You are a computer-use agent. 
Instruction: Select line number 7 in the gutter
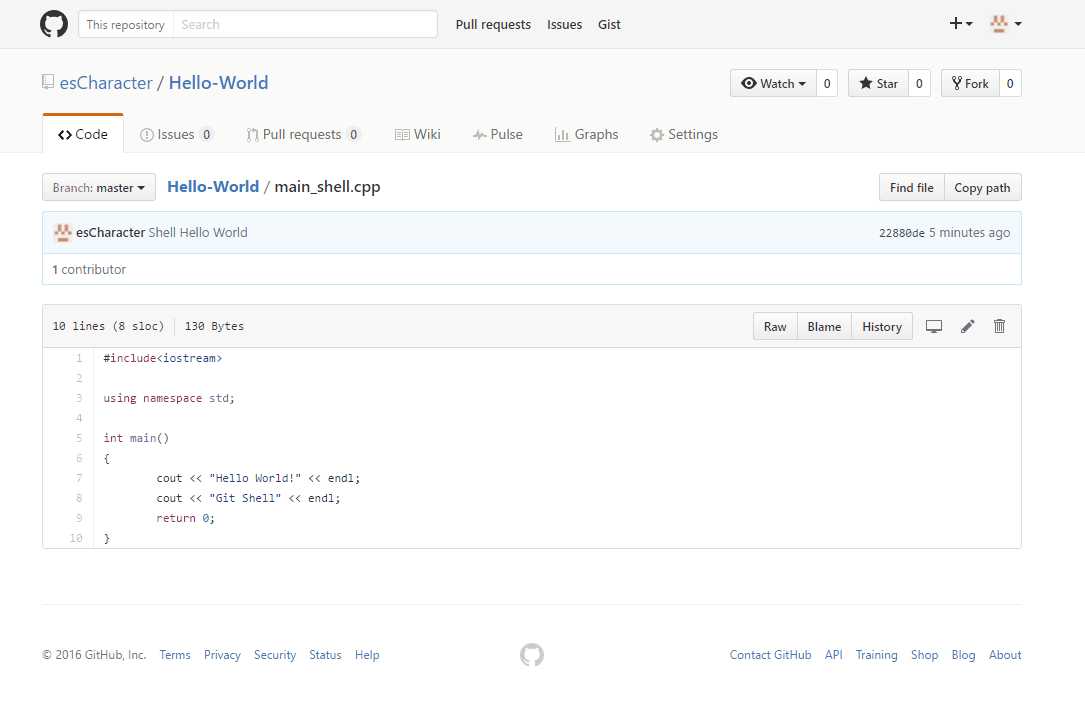tap(79, 478)
